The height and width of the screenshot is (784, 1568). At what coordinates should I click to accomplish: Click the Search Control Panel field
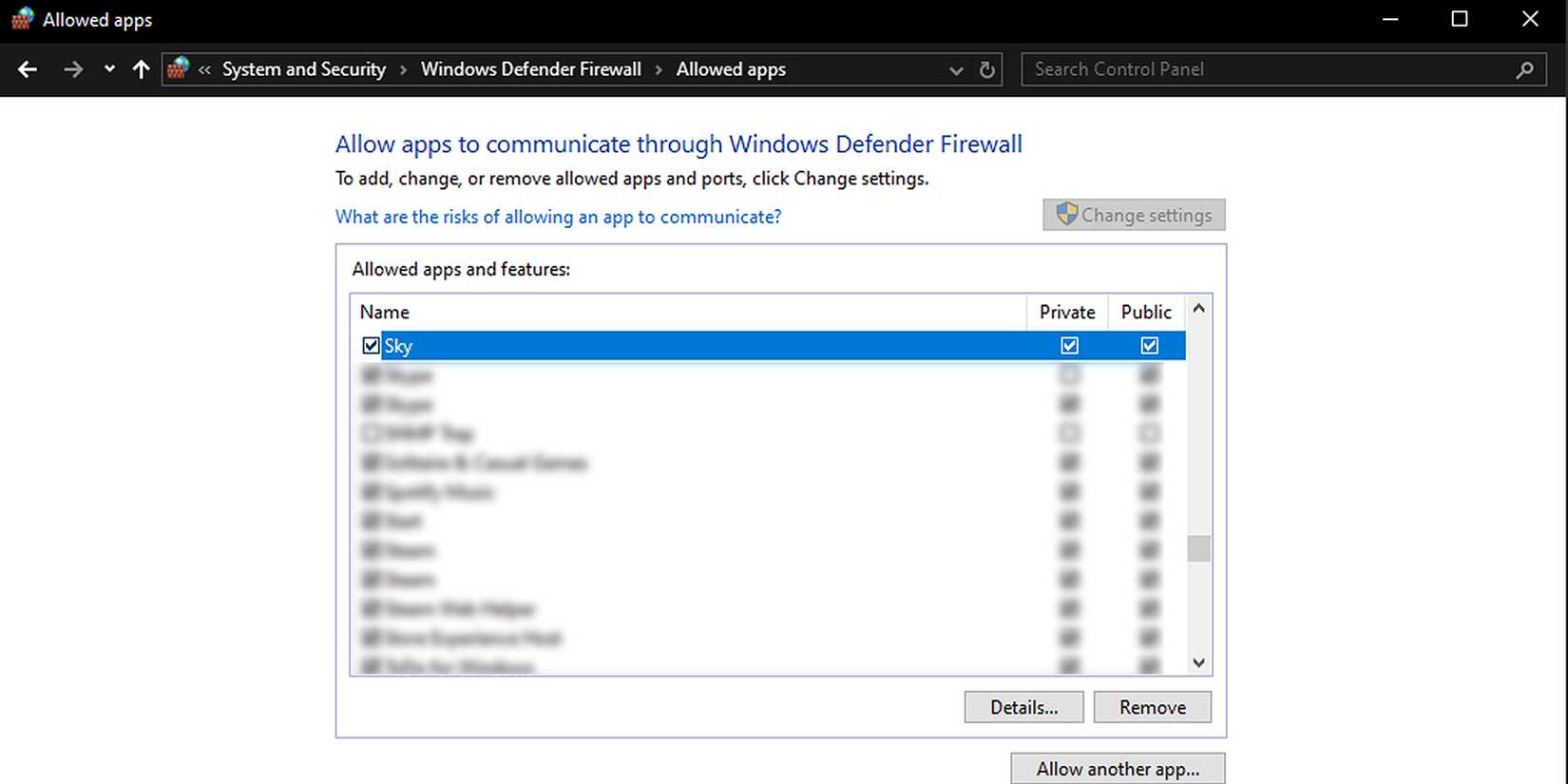click(x=1283, y=69)
